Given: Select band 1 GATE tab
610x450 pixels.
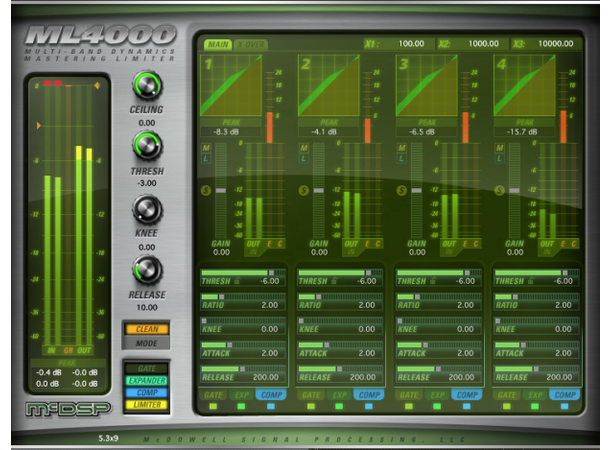Looking at the screenshot, I should (x=213, y=395).
